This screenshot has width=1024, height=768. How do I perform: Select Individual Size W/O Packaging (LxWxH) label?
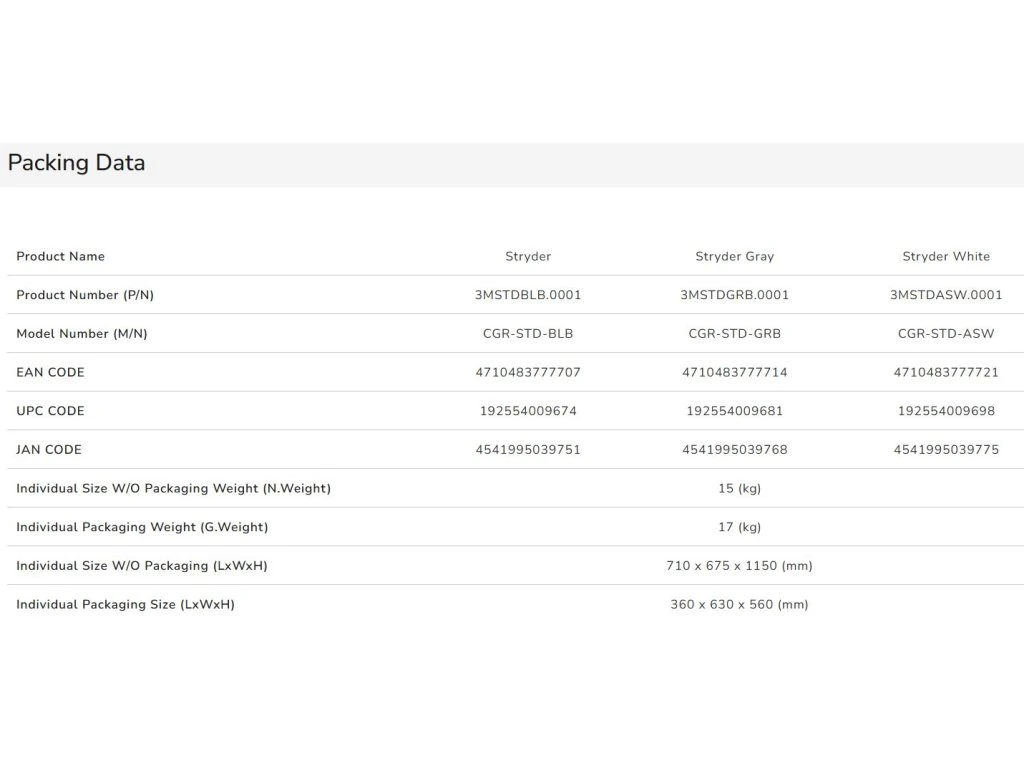tap(142, 566)
